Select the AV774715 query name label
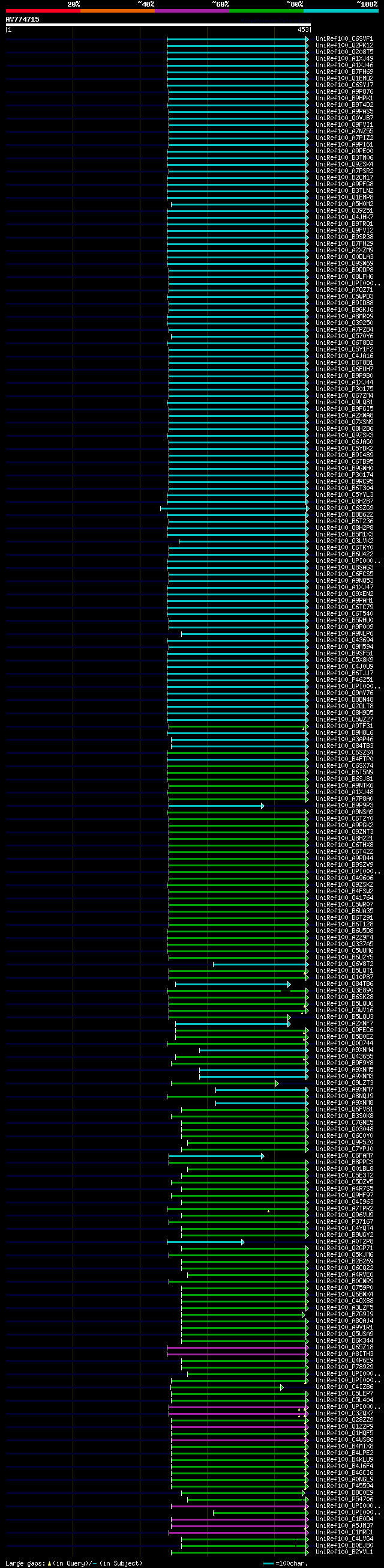384x1568 pixels. pos(22,19)
